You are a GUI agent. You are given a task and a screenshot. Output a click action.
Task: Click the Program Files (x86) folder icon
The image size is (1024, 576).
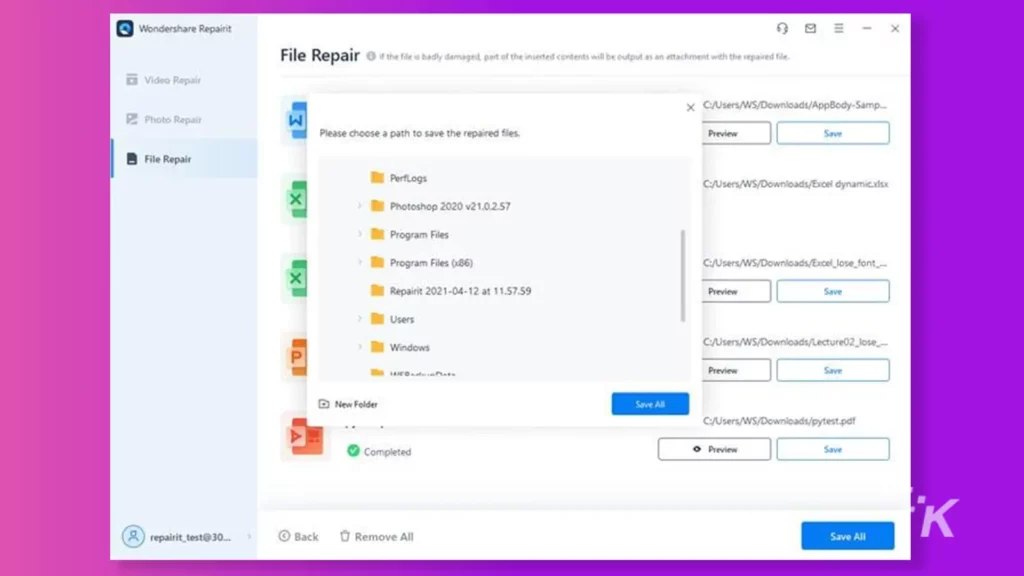click(377, 263)
